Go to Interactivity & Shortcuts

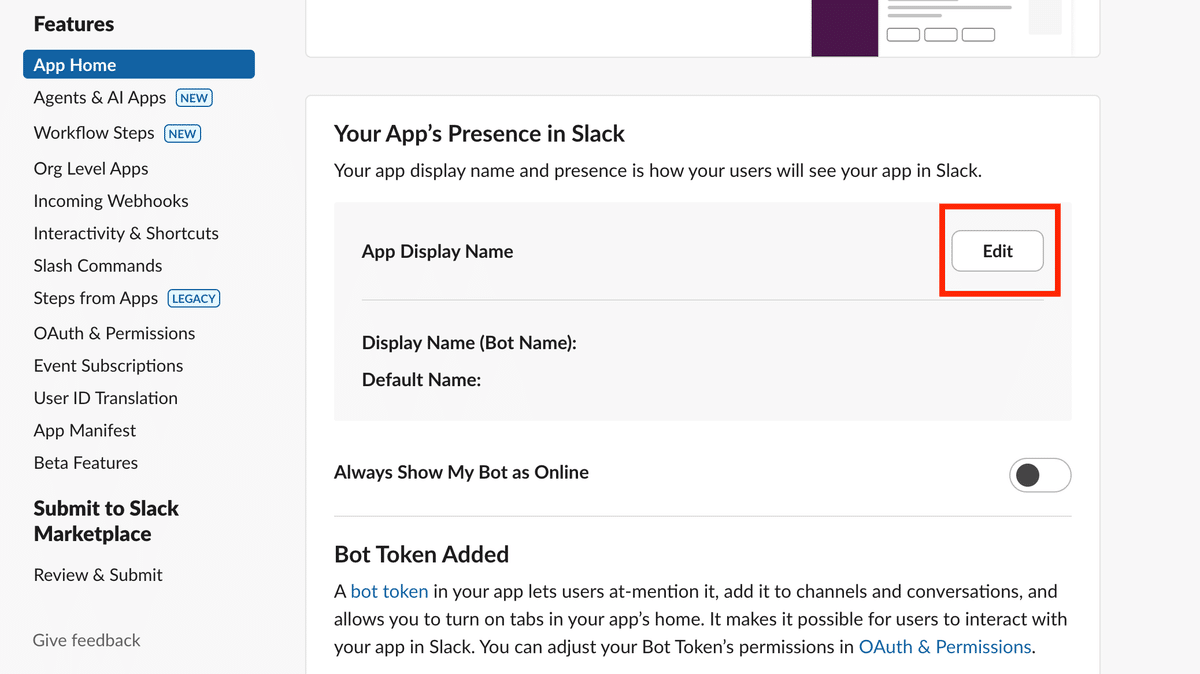[126, 232]
